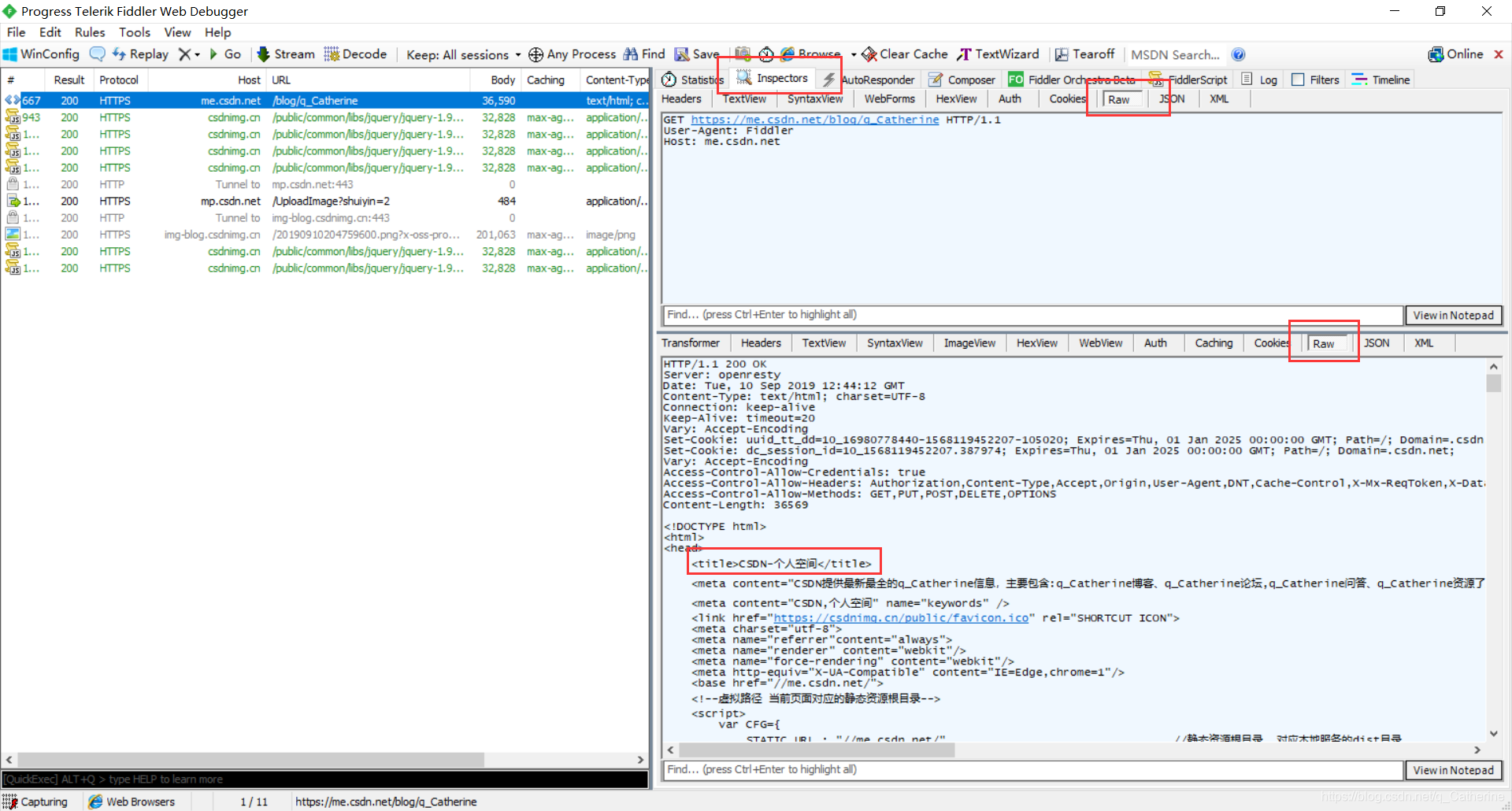Viewport: 1512px width, 811px height.
Task: Click the Any Process target icon
Action: [x=535, y=54]
